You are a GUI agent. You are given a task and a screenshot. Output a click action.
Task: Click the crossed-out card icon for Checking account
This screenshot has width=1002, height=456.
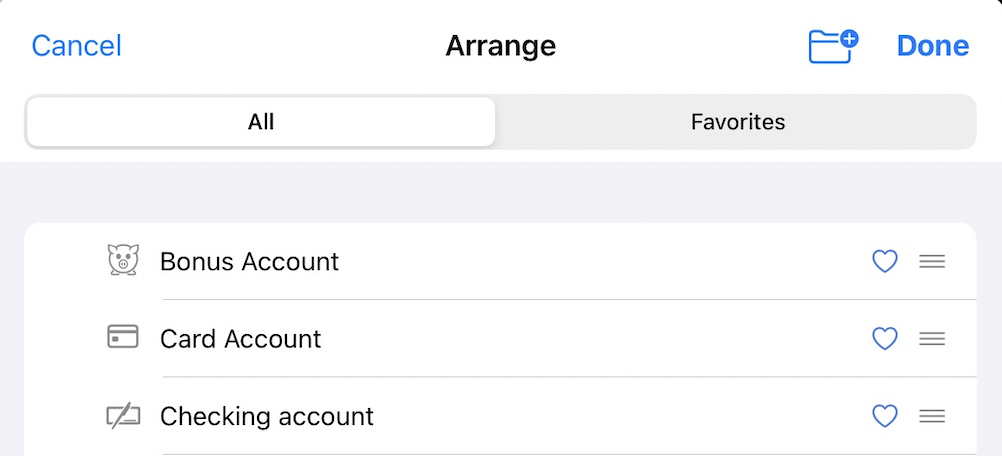pos(122,416)
